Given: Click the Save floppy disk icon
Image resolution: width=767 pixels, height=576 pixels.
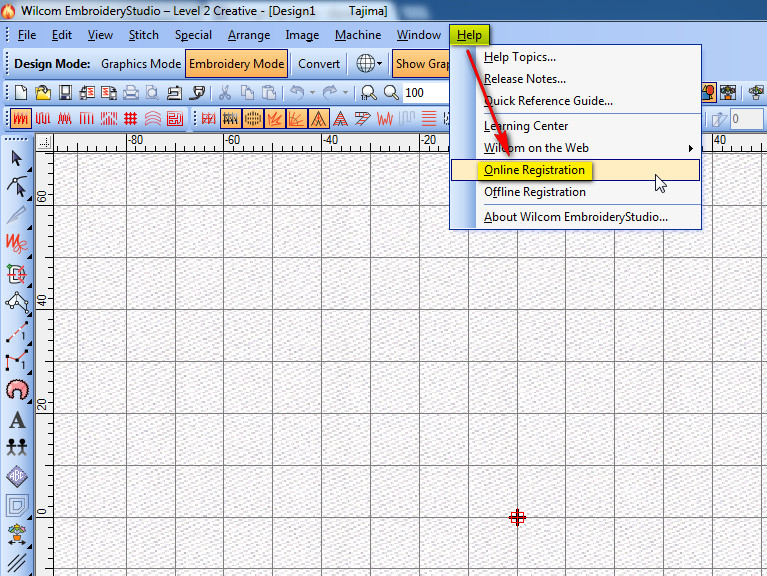Looking at the screenshot, I should 65,92.
